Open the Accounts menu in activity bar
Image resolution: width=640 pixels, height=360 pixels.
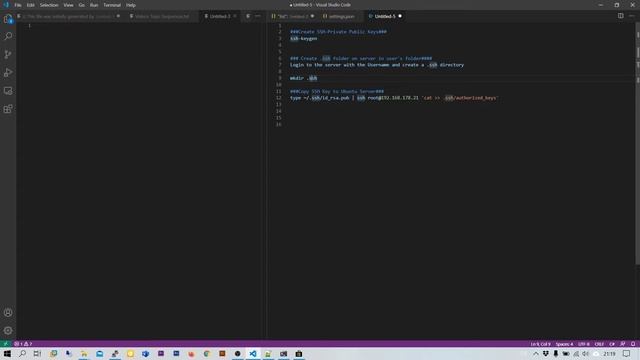[x=8, y=313]
